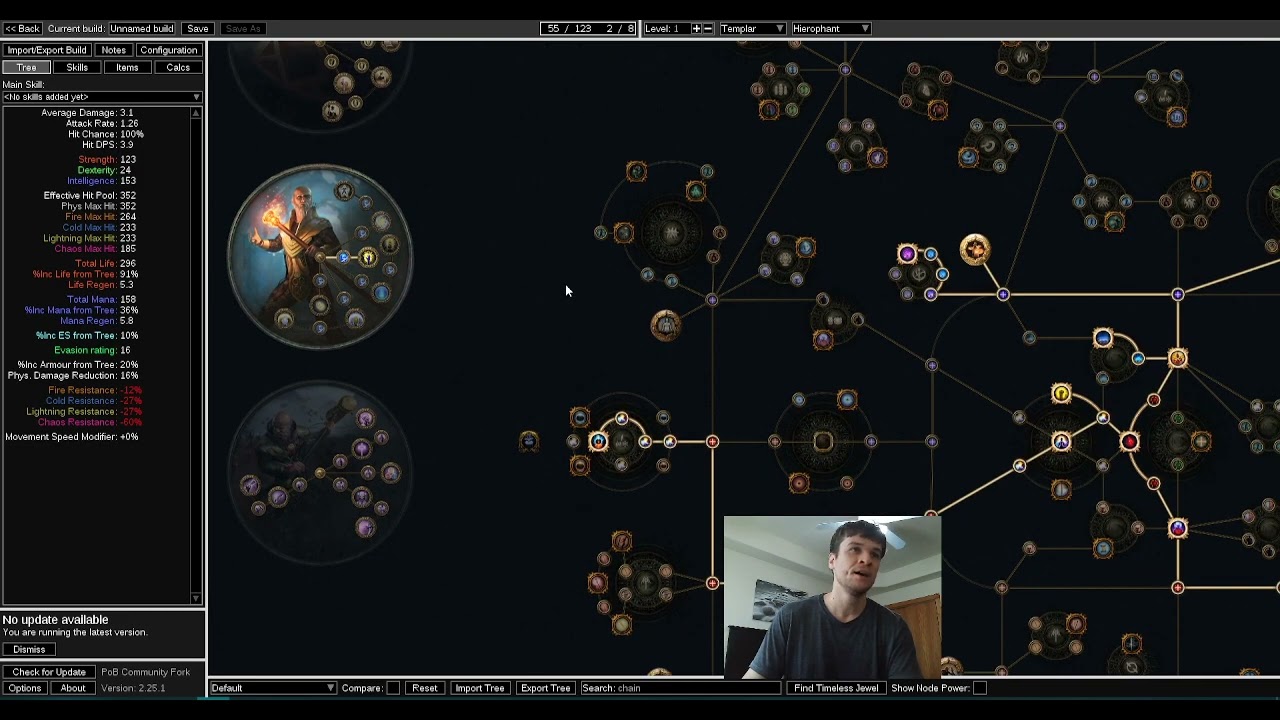1280x720 pixels.
Task: Switch to the Skills tab
Action: coord(77,67)
